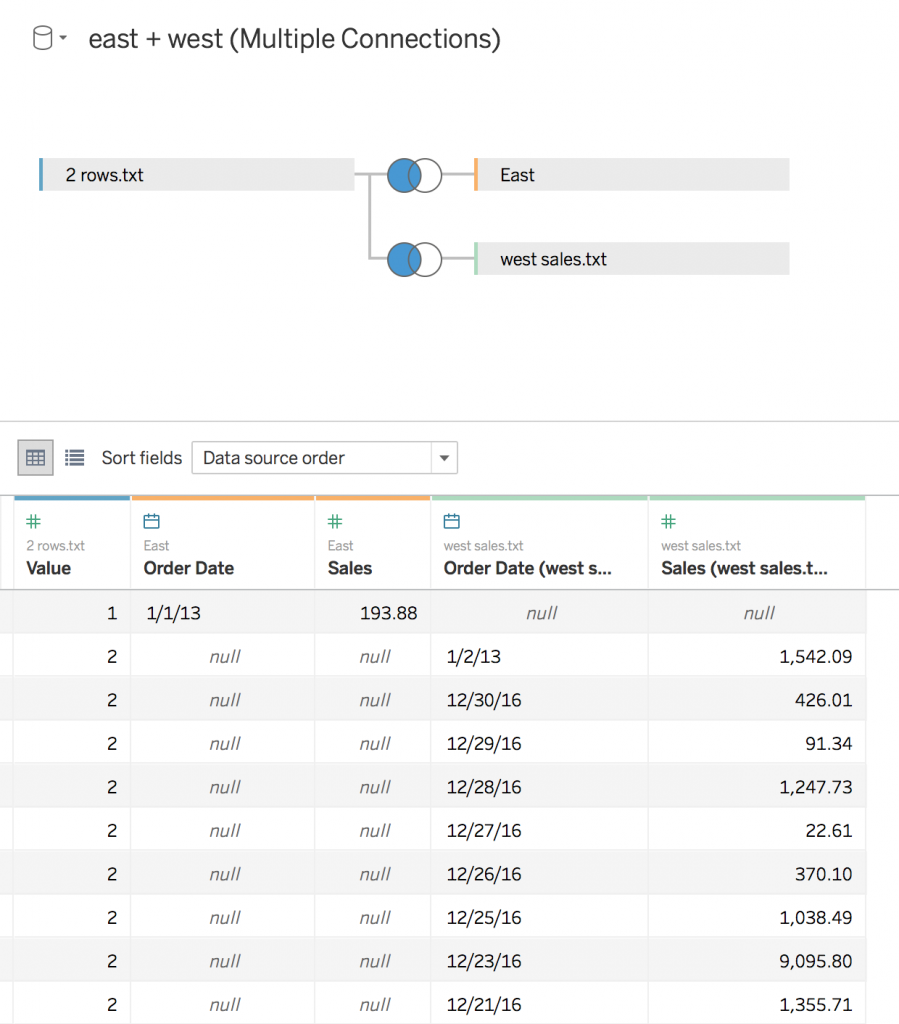Click the number type icon on Value field
This screenshot has width=899, height=1024.
point(35,521)
